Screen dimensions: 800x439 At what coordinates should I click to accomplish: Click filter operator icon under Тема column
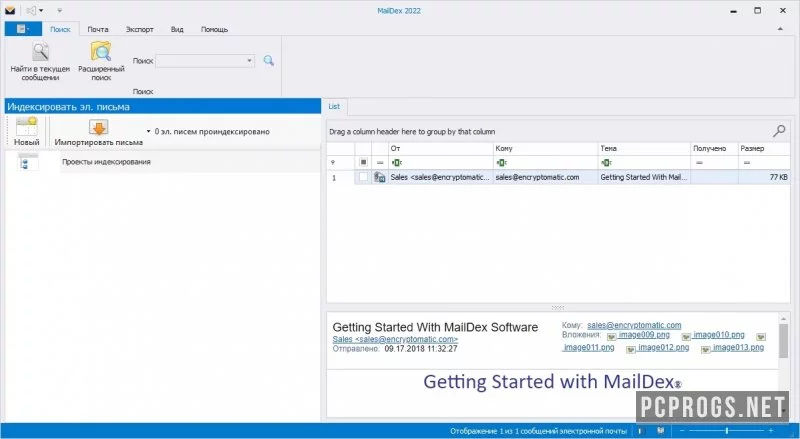point(606,163)
